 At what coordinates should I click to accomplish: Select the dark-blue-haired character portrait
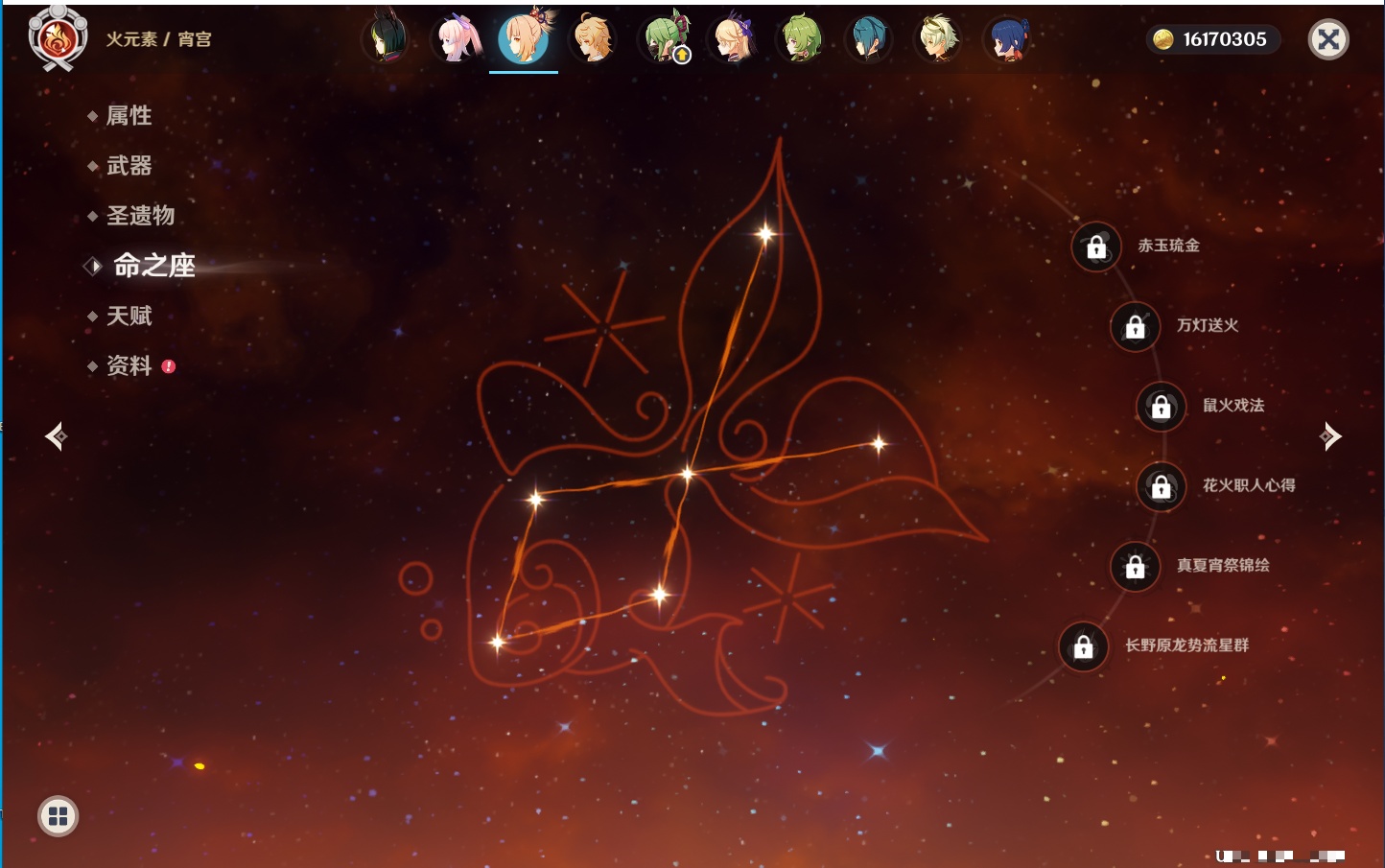[1008, 39]
